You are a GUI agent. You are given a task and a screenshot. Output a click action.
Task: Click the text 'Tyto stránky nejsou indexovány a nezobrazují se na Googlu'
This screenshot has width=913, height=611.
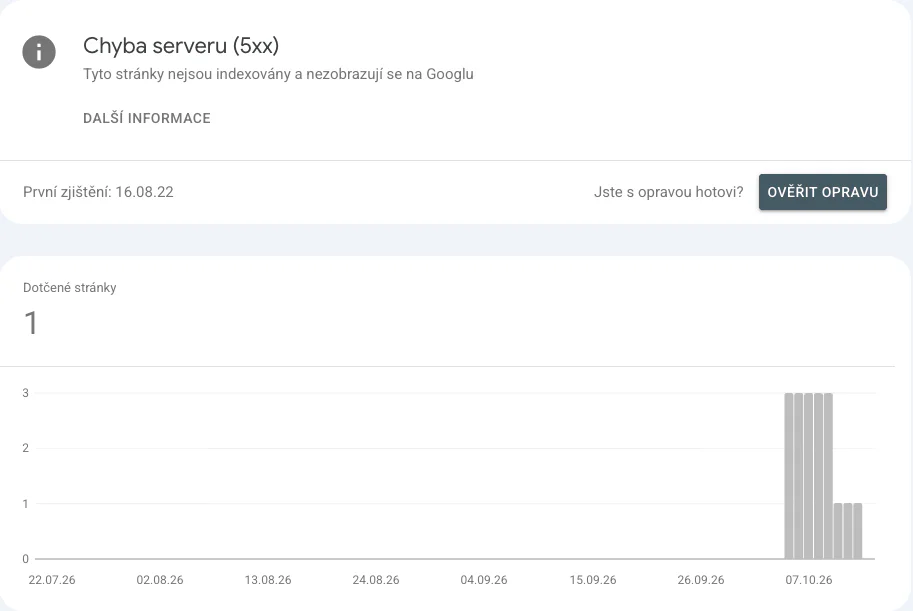(278, 74)
